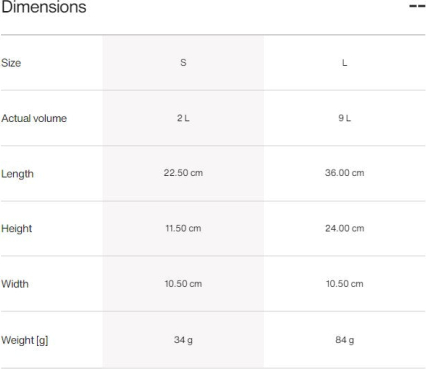Click the 34 g weight value
Viewport: 426px width, 369px height.
point(183,340)
